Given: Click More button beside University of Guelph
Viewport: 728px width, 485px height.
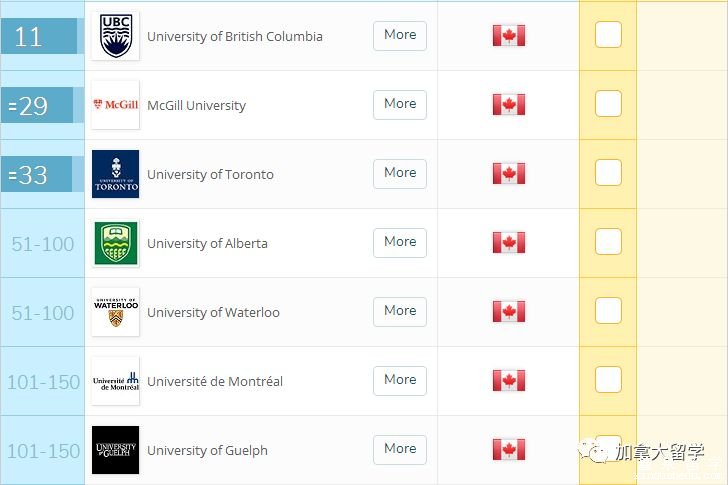Looking at the screenshot, I should [x=400, y=449].
